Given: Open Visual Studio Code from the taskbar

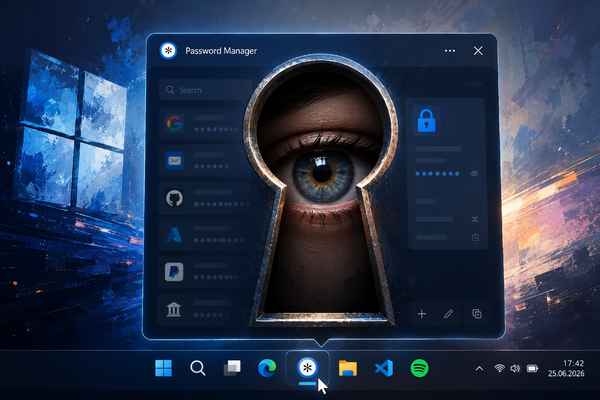Looking at the screenshot, I should [x=383, y=369].
